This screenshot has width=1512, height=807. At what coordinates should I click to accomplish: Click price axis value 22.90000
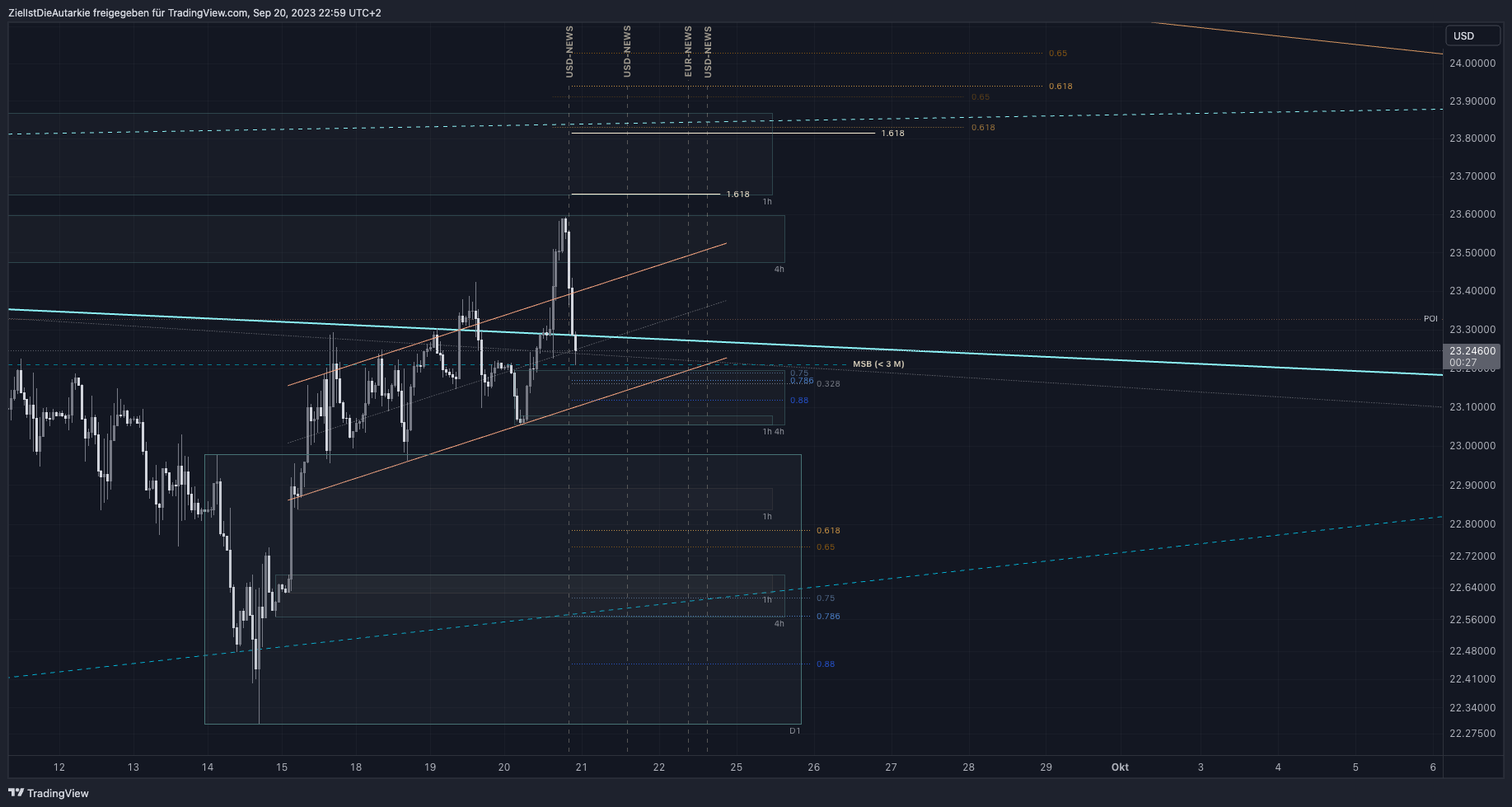pos(1472,486)
